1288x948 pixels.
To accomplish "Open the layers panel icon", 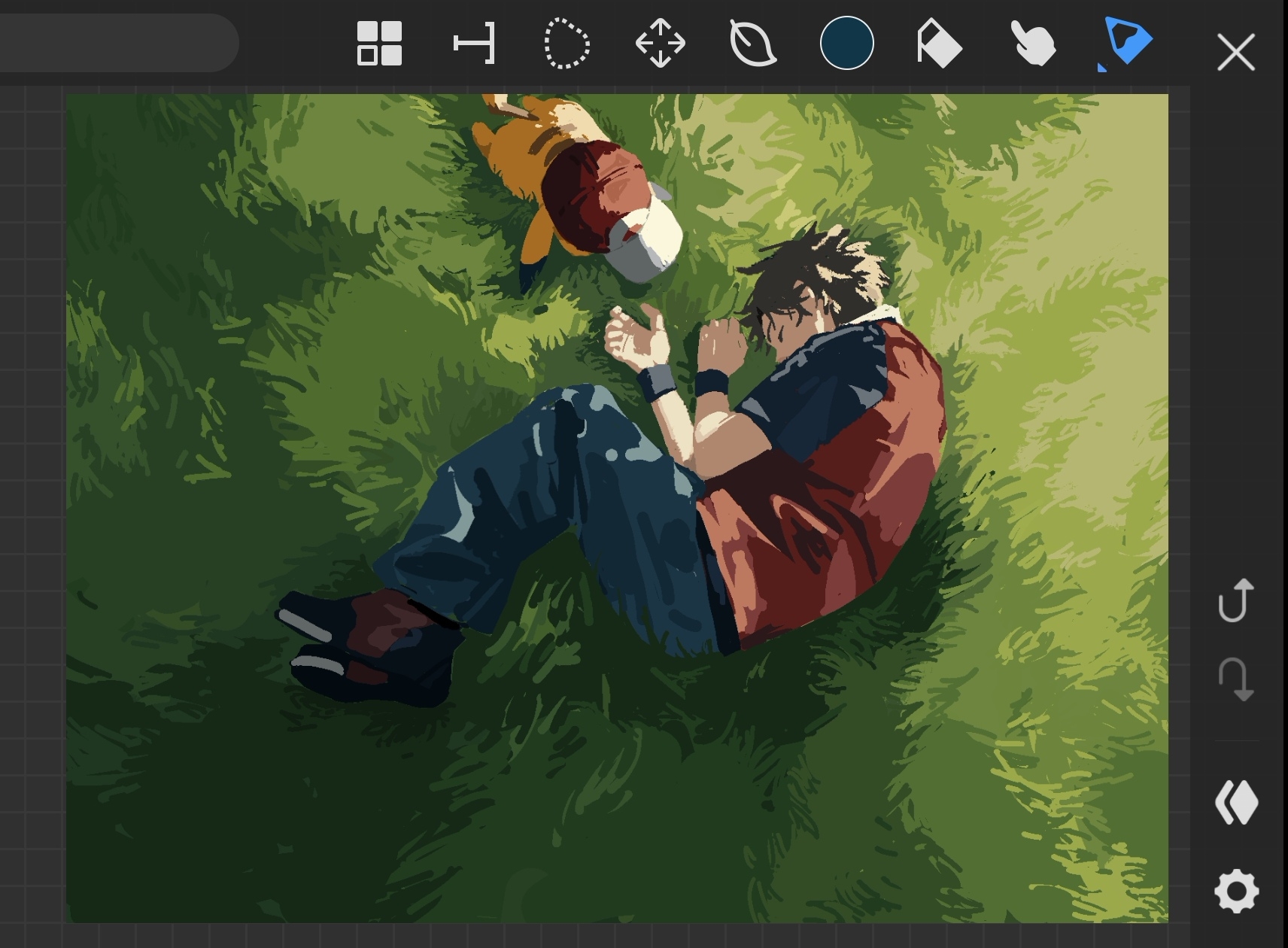I will (1236, 802).
